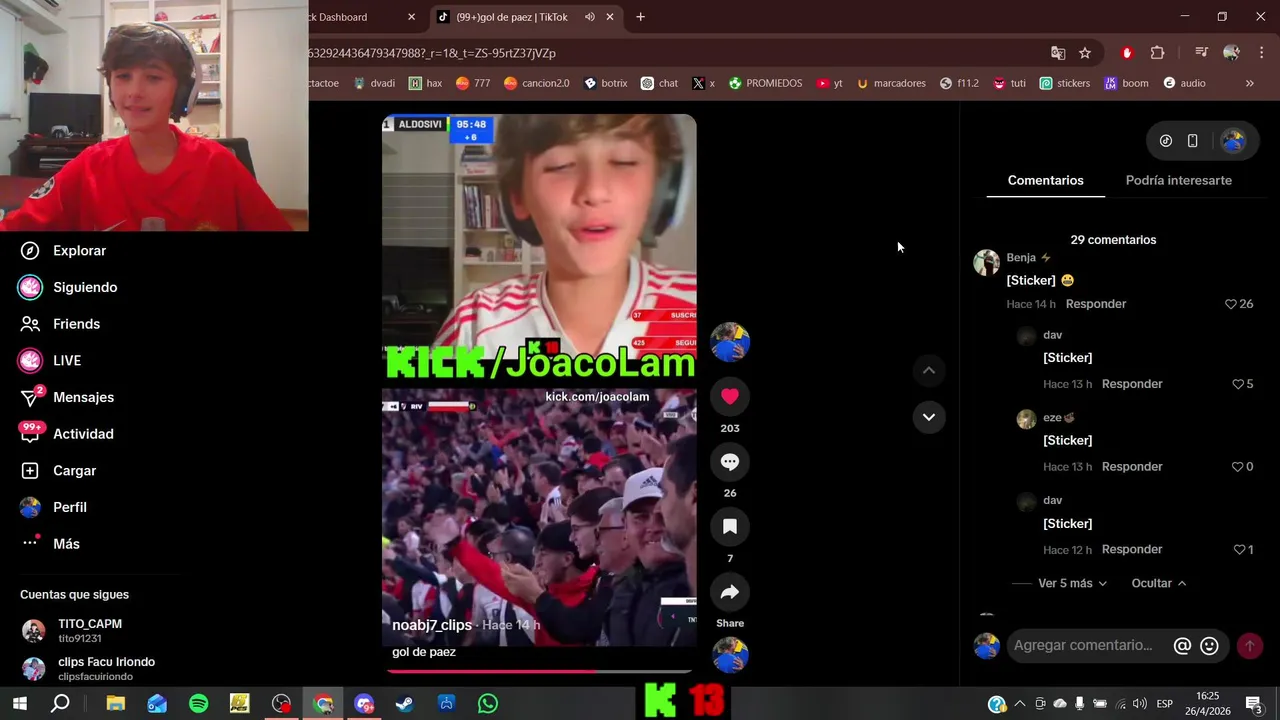The width and height of the screenshot is (1280, 720).
Task: Open the red hand ad-blocker extension
Action: (1127, 53)
